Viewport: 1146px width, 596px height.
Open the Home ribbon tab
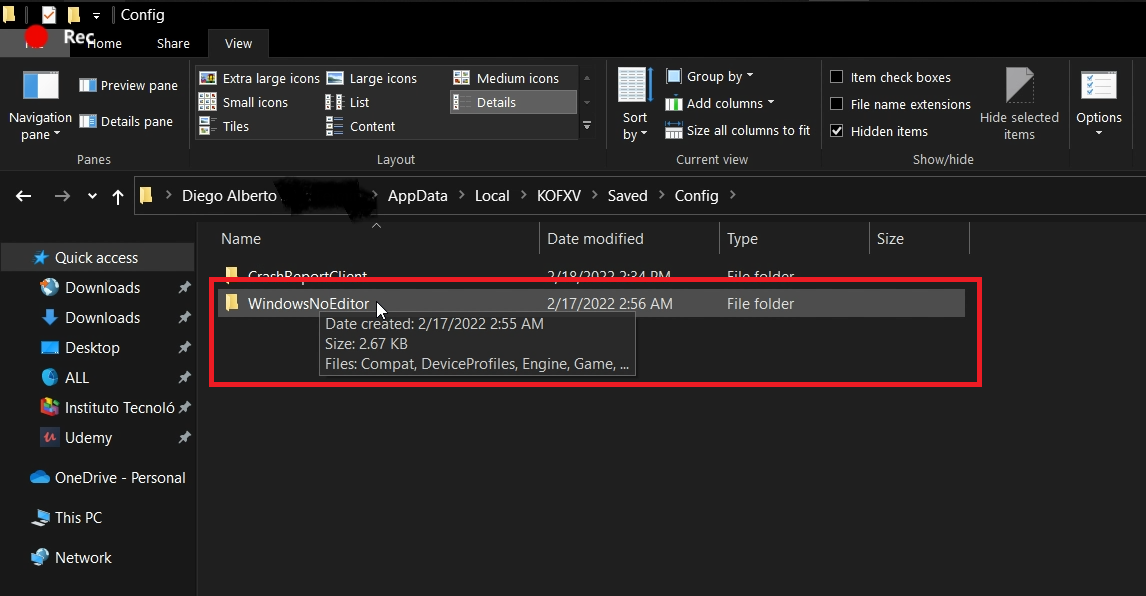pos(104,43)
